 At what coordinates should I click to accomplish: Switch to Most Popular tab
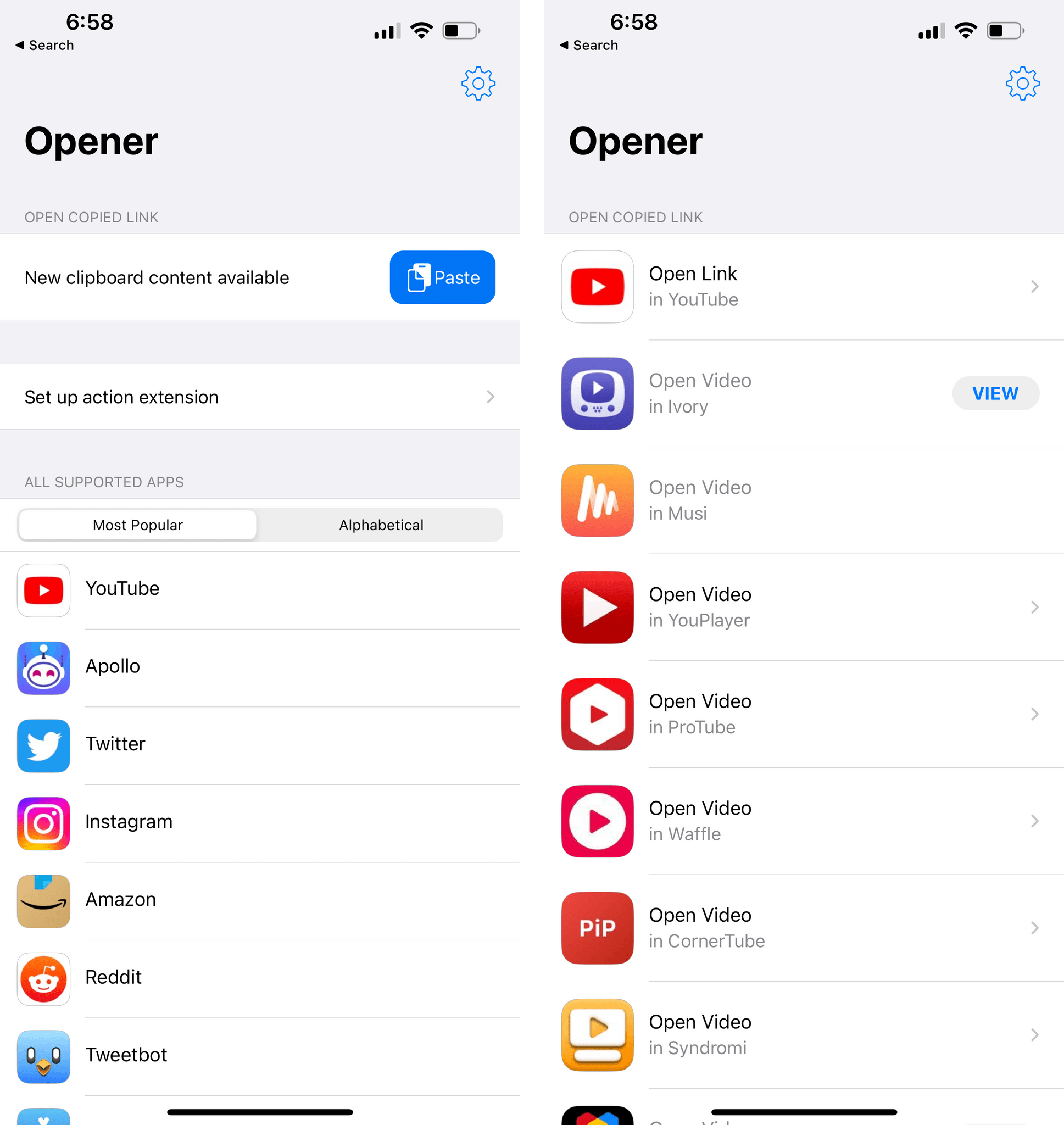(138, 524)
